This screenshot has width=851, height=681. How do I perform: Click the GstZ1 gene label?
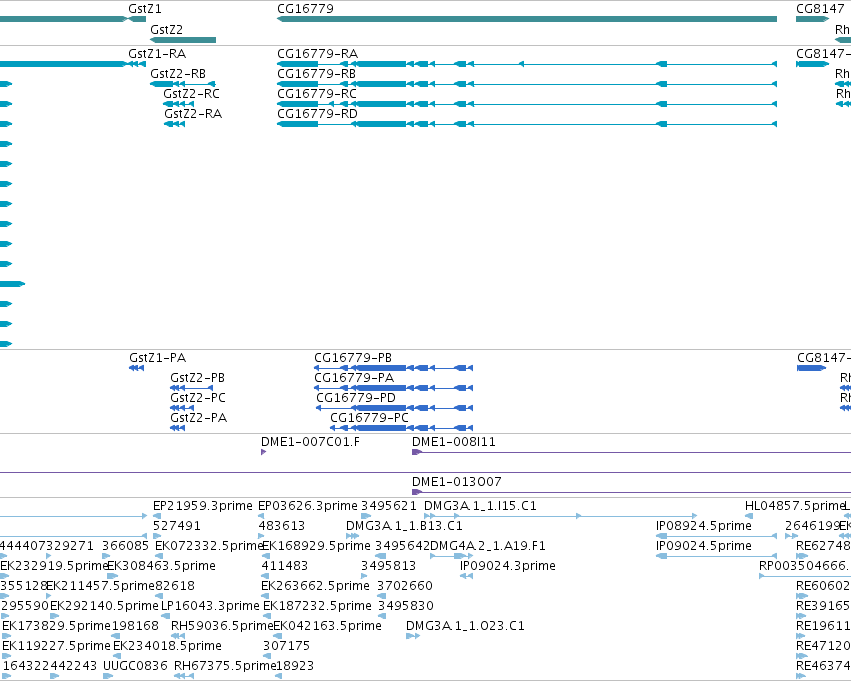[145, 9]
